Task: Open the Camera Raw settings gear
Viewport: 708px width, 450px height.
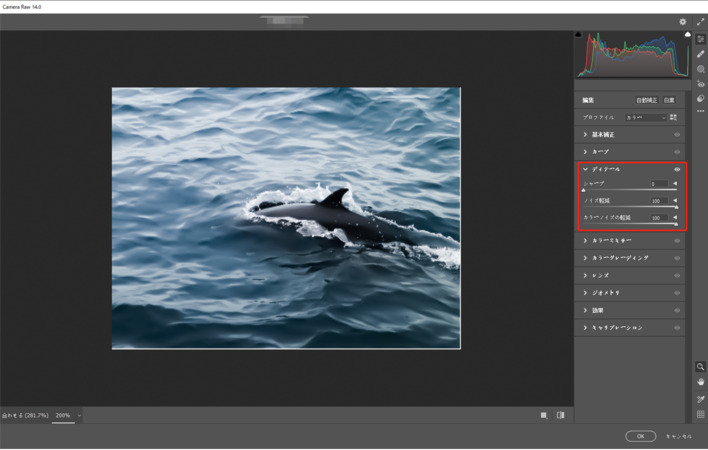Action: [683, 21]
